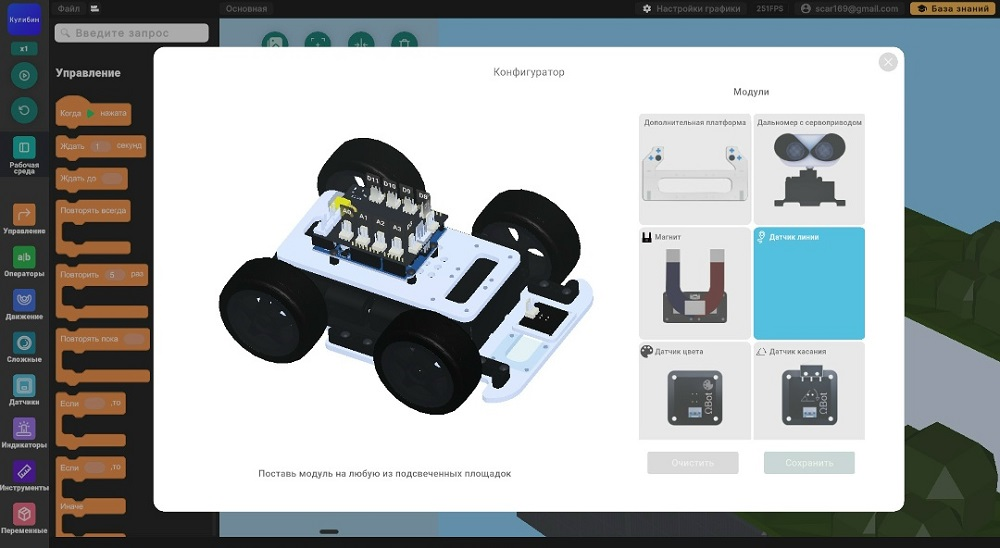Open the Файл menu
Image resolution: width=1000 pixels, height=548 pixels.
[x=69, y=8]
